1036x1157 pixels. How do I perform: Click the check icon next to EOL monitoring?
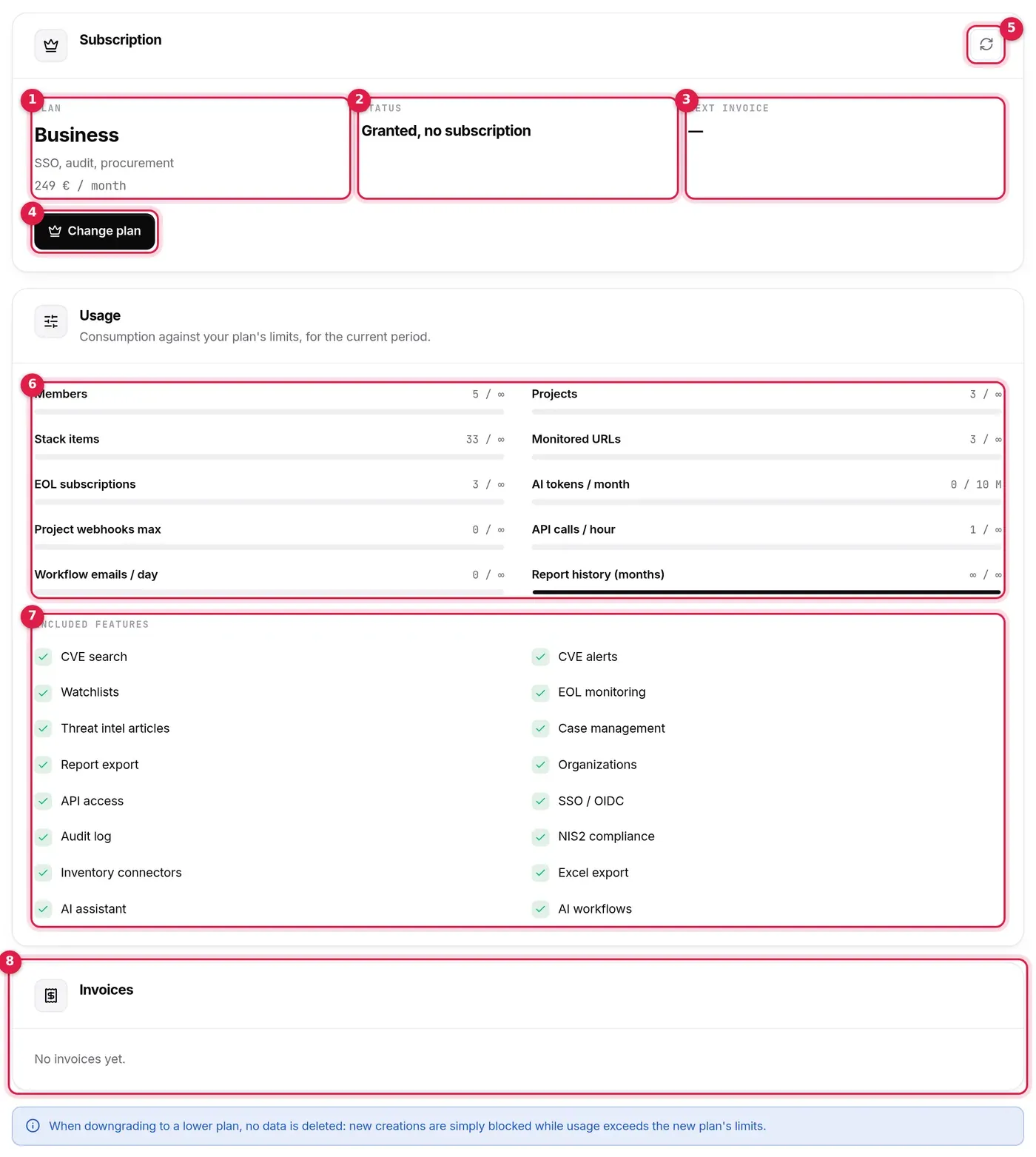click(541, 693)
